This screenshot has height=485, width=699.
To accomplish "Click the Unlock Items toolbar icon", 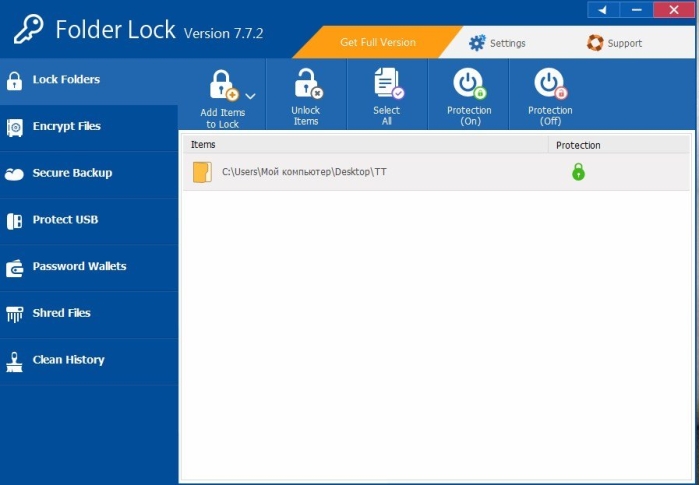I will coord(308,84).
